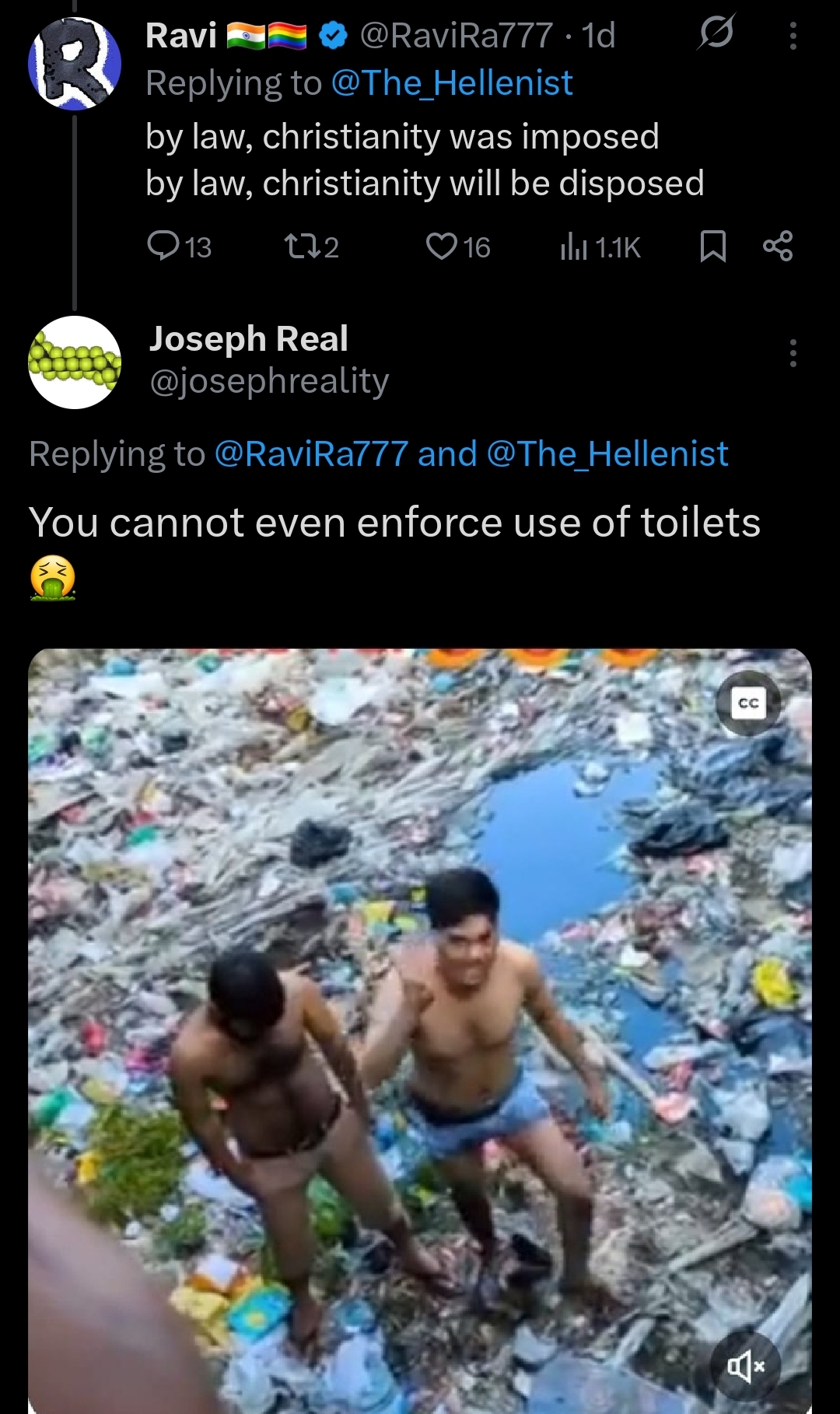Viewport: 840px width, 1414px height.
Task: Open the @josephreality handle
Action: (269, 381)
